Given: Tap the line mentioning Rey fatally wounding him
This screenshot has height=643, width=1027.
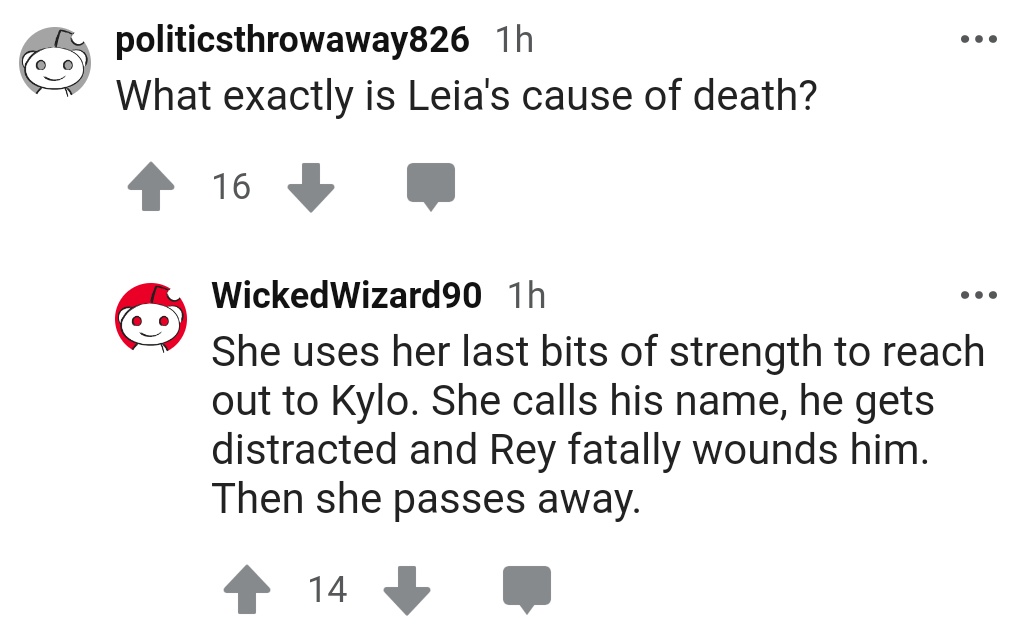Looking at the screenshot, I should point(570,450).
